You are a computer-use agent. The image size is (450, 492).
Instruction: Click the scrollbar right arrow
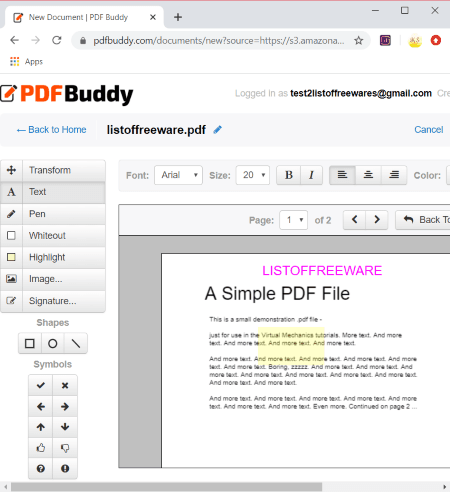pyautogui.click(x=445, y=487)
